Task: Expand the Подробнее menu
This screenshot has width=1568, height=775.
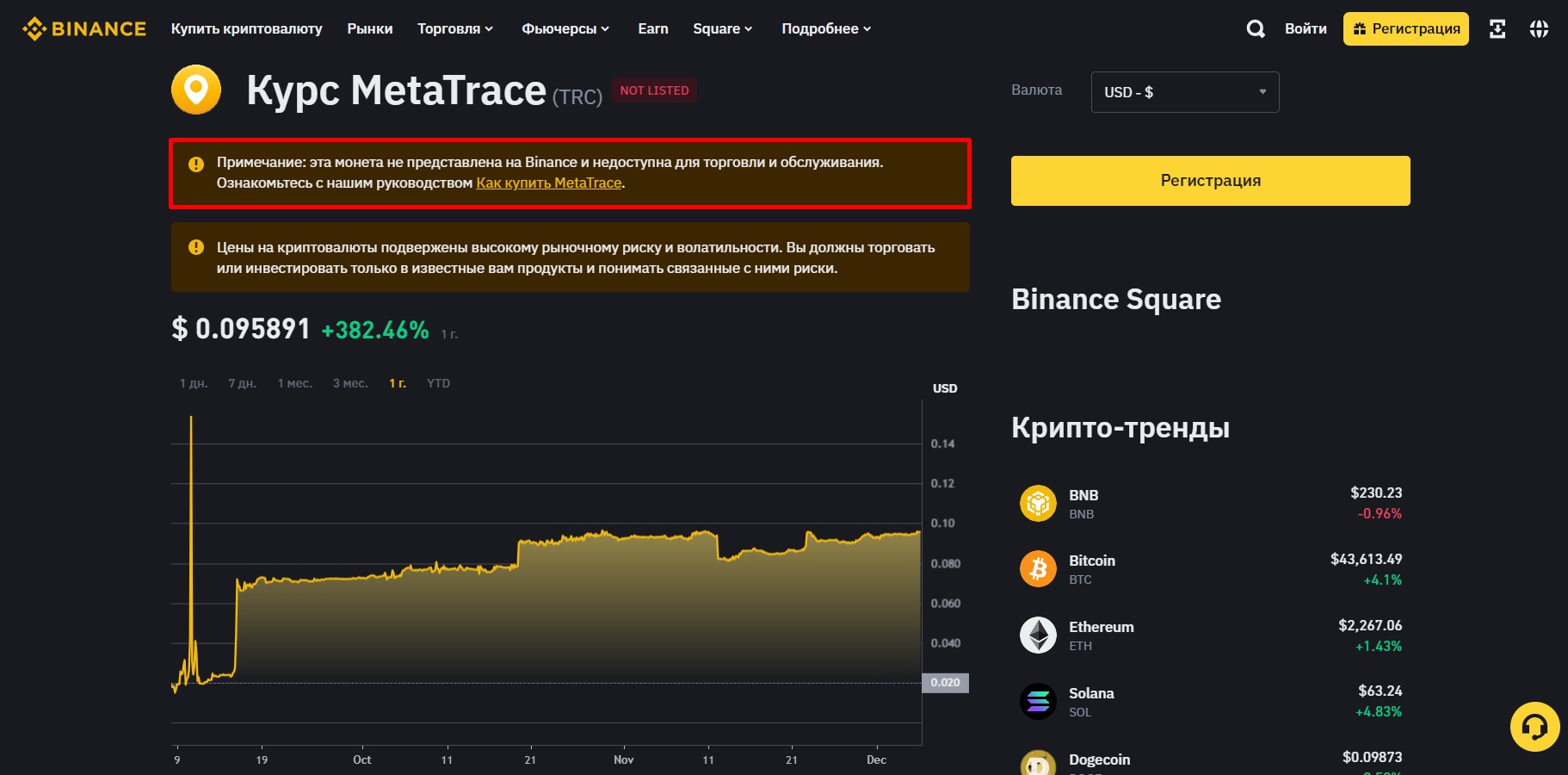Action: (826, 28)
